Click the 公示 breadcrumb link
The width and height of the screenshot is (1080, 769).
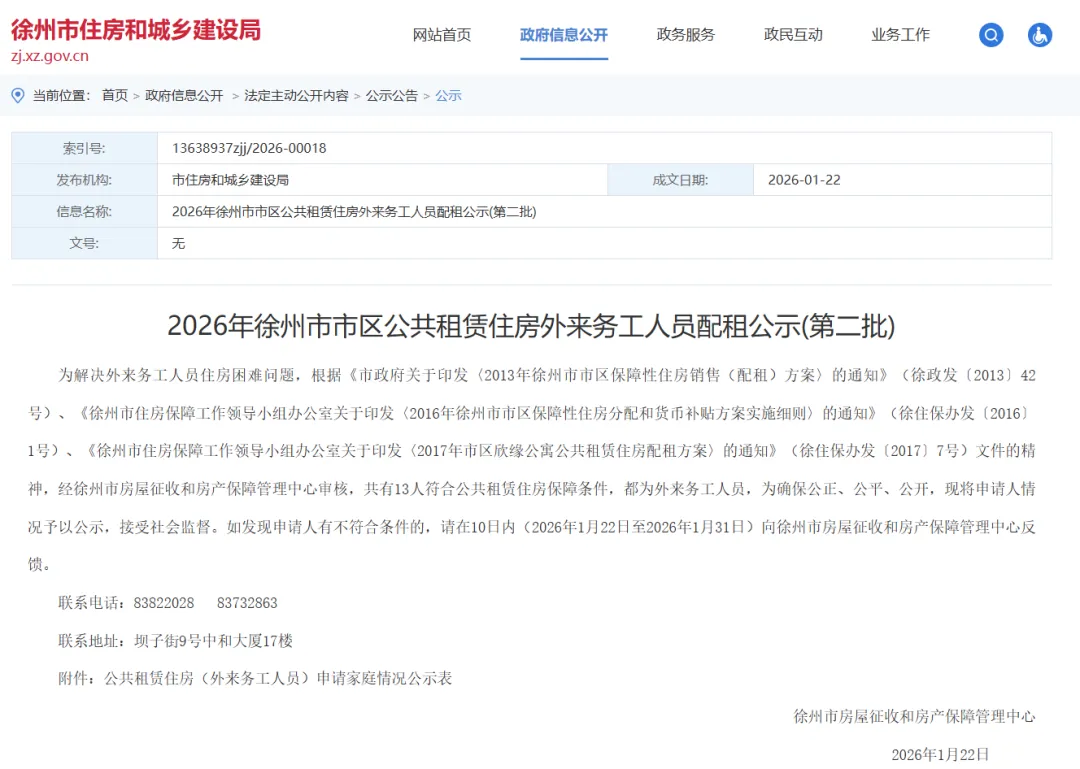448,96
